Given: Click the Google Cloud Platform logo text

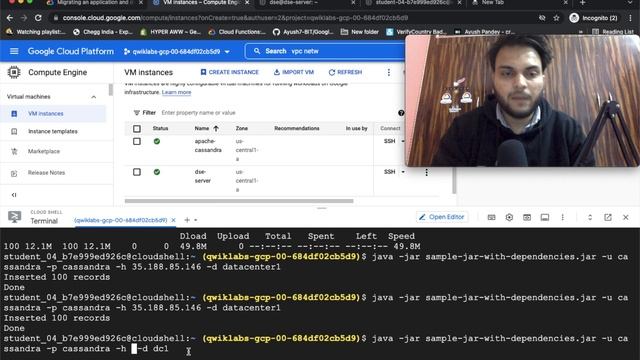Looking at the screenshot, I should click(x=71, y=51).
